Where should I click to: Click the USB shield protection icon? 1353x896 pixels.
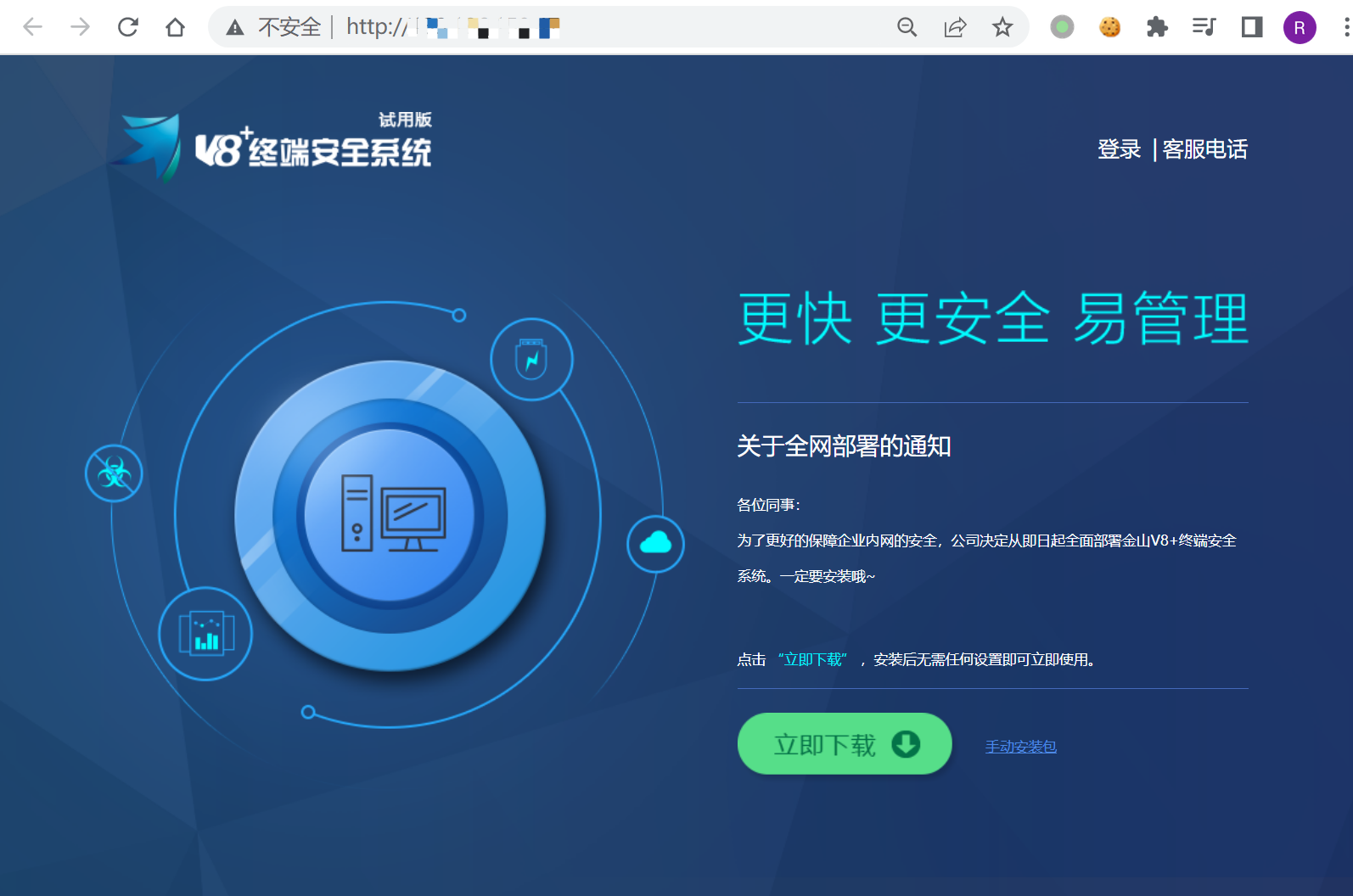click(x=531, y=360)
